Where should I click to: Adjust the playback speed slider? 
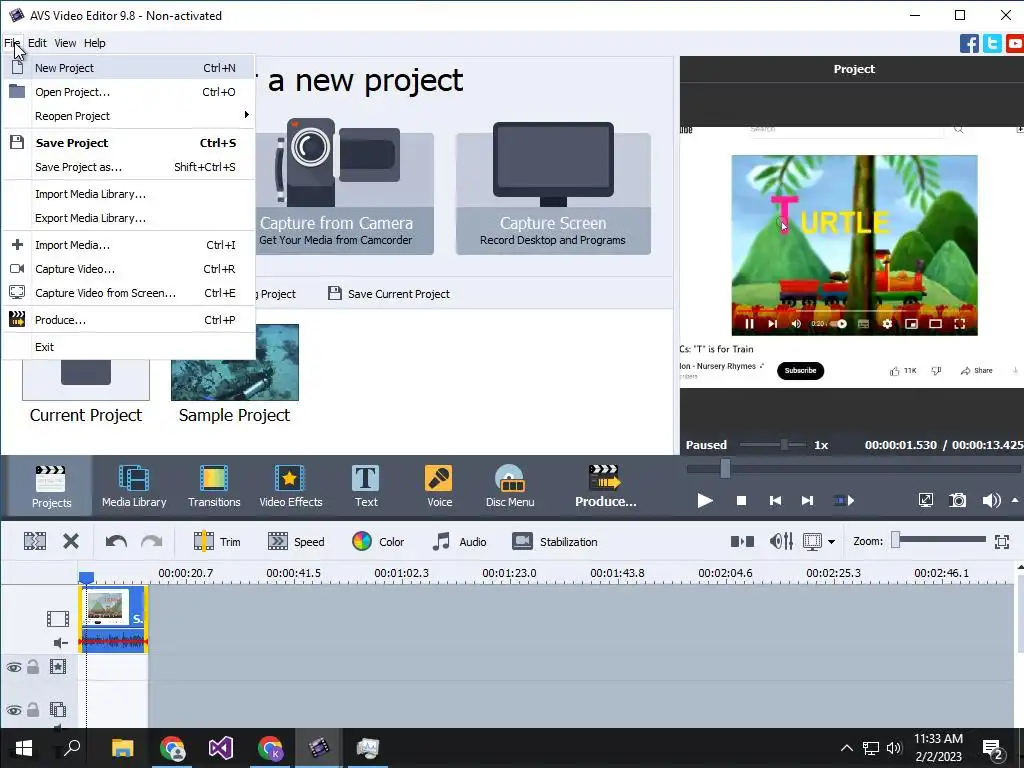(784, 445)
